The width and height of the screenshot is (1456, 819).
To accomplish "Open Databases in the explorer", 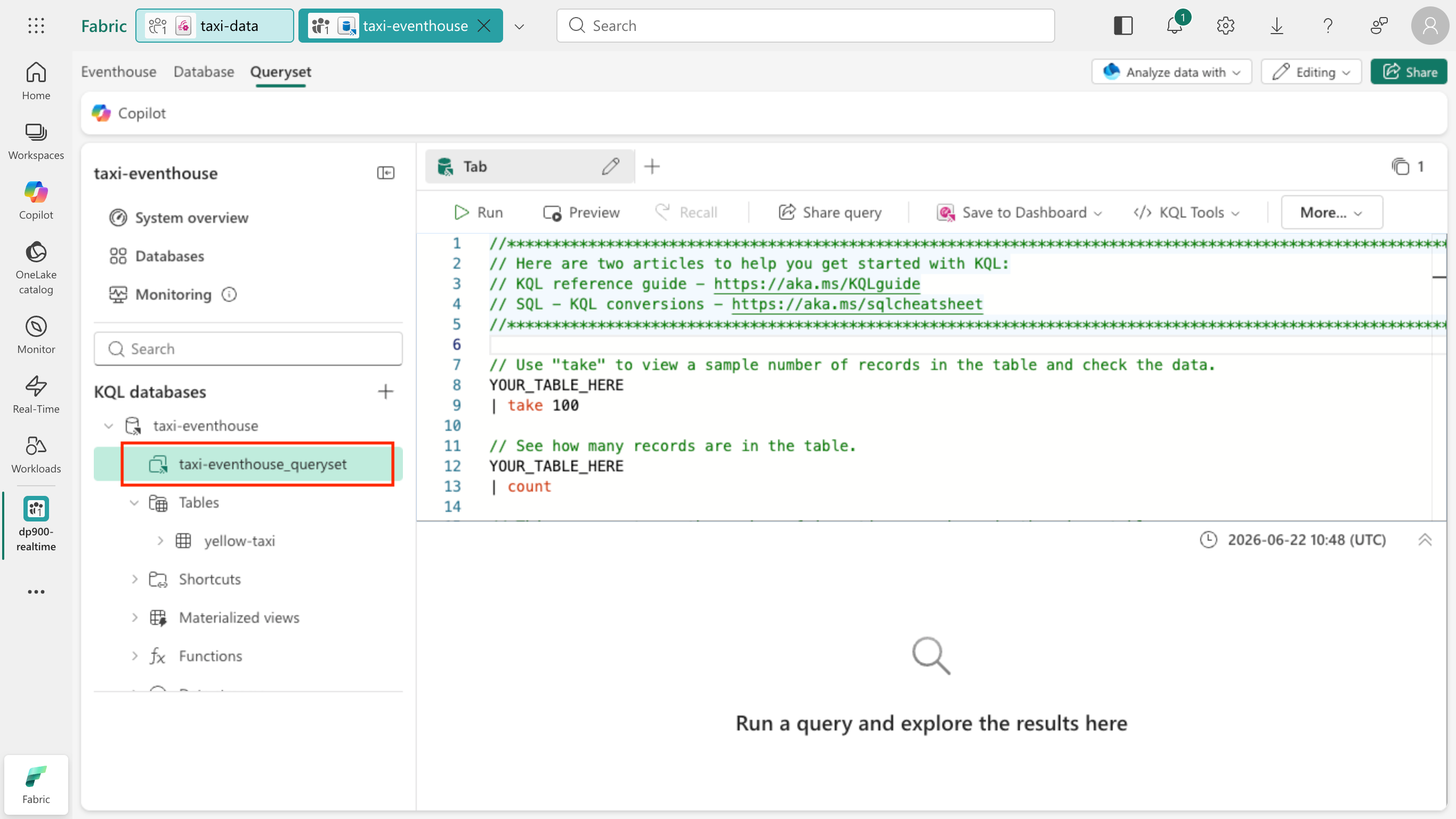I will point(157,256).
